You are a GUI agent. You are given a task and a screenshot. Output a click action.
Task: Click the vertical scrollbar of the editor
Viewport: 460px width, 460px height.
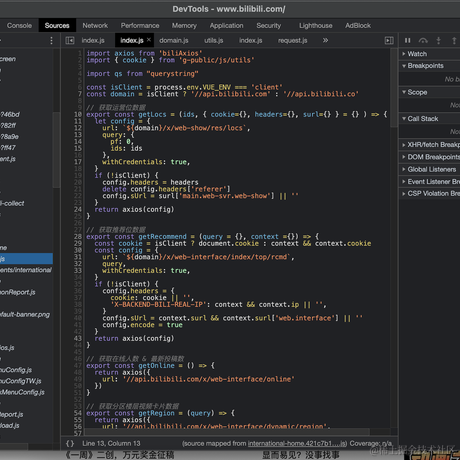394,88
